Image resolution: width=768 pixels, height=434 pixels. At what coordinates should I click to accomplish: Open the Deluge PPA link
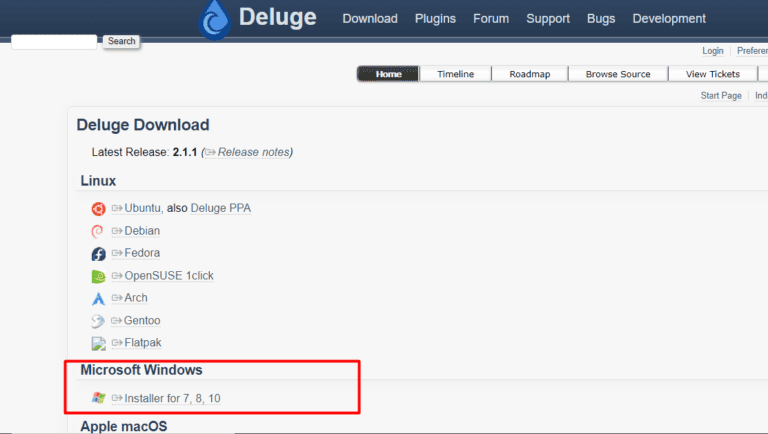[x=220, y=208]
